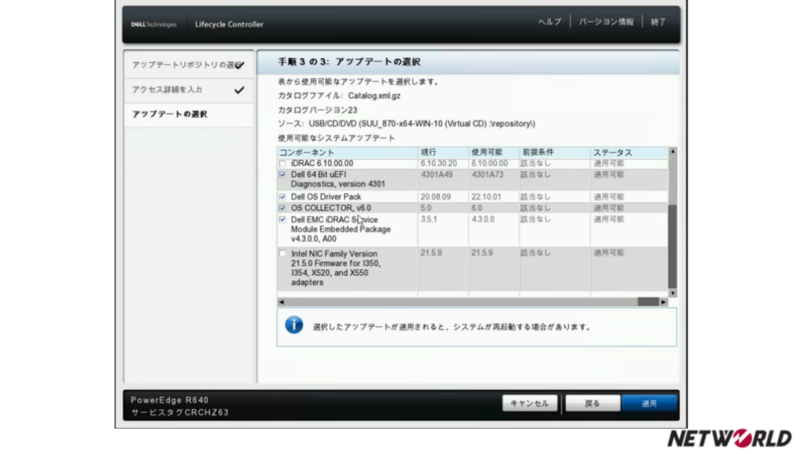800x454 pixels.
Task: Click available version 6.10.00.00 cell
Action: [489, 163]
